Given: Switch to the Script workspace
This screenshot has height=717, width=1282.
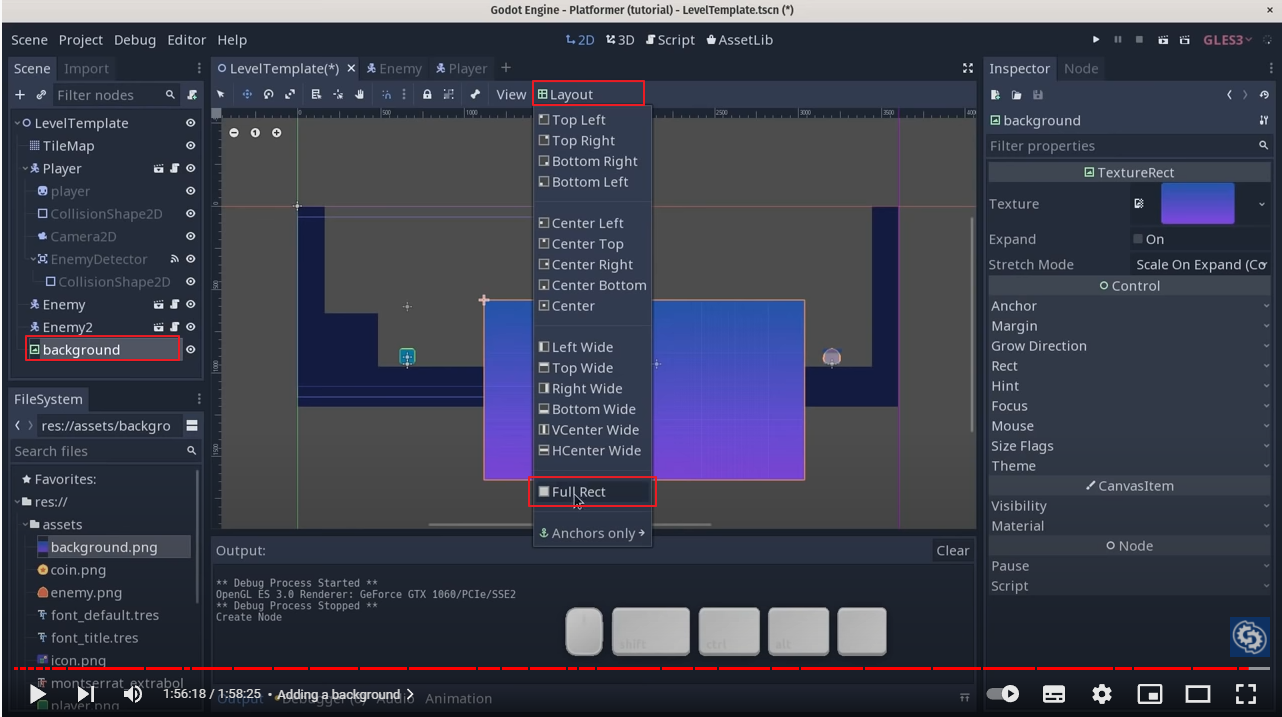Looking at the screenshot, I should tap(670, 40).
